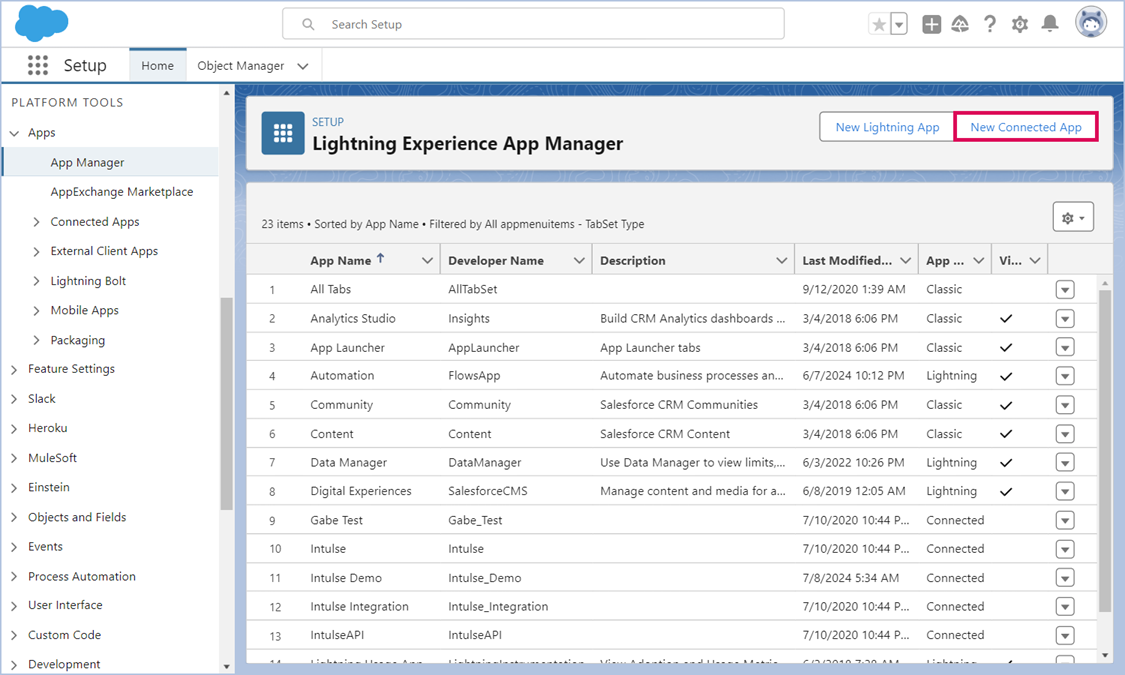
Task: Open Description column menu chevron
Action: click(782, 260)
